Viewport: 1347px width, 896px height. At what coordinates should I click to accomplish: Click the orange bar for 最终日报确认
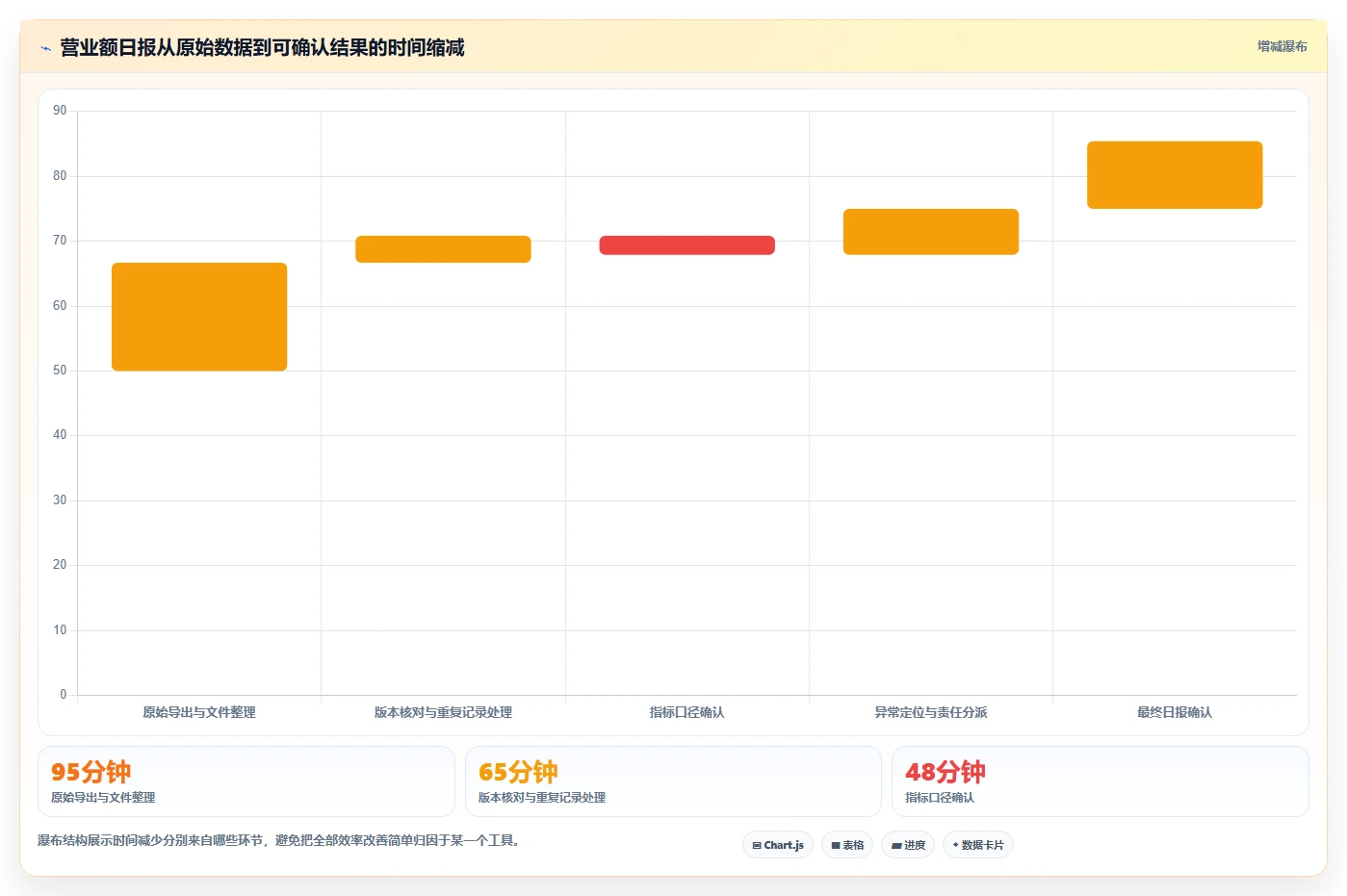[1175, 175]
